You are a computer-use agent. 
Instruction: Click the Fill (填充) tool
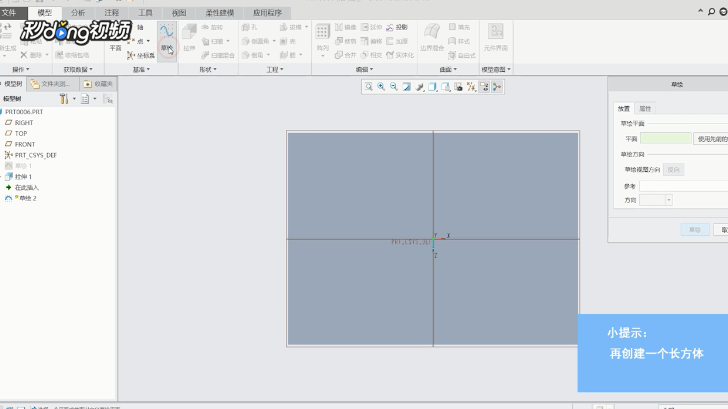click(459, 27)
